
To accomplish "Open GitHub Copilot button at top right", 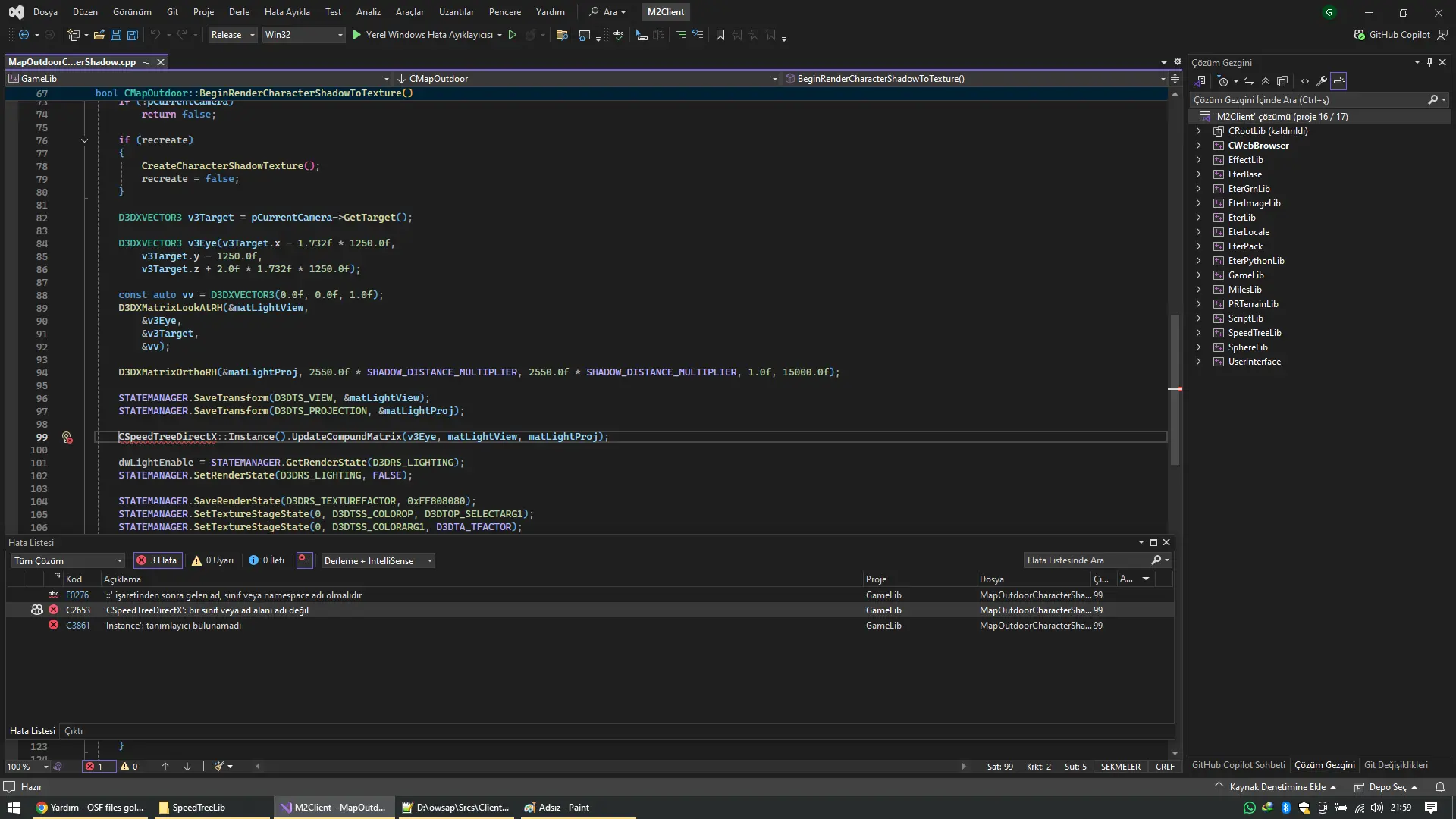I will coord(1392,35).
